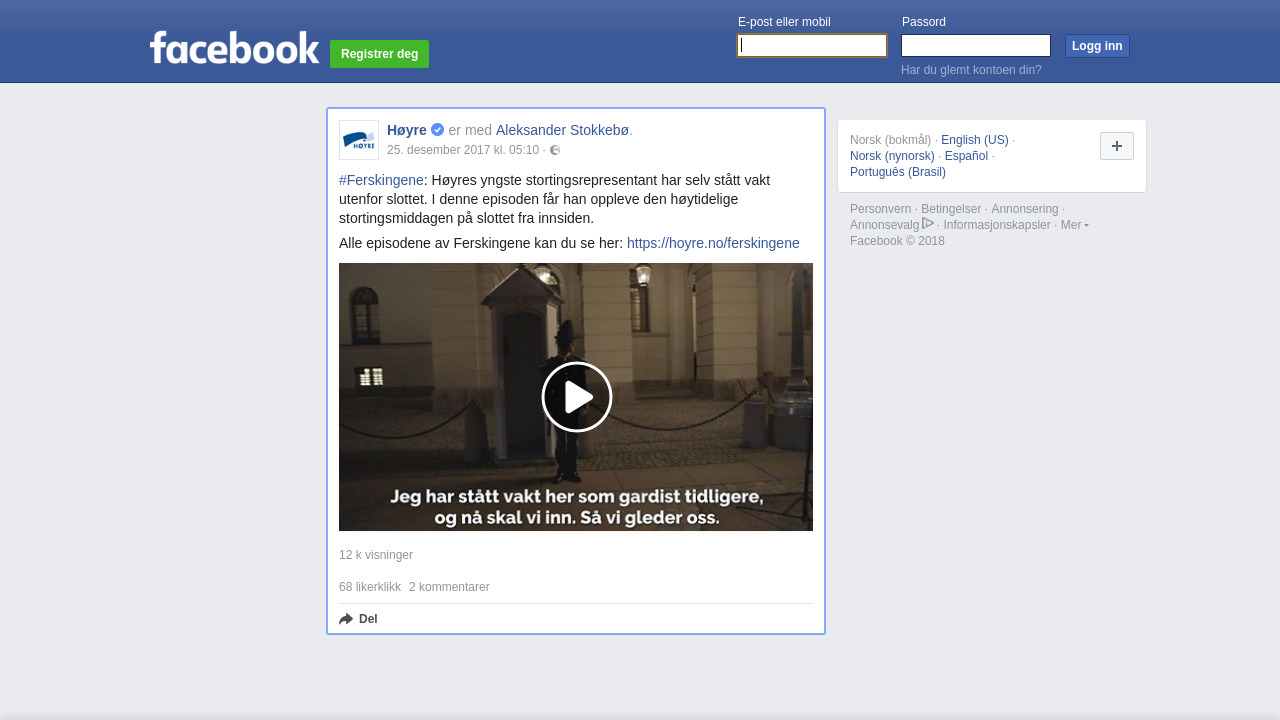Click the post timestamp 25. desember 2017
Screen dimensions: 1280x720
tap(463, 150)
